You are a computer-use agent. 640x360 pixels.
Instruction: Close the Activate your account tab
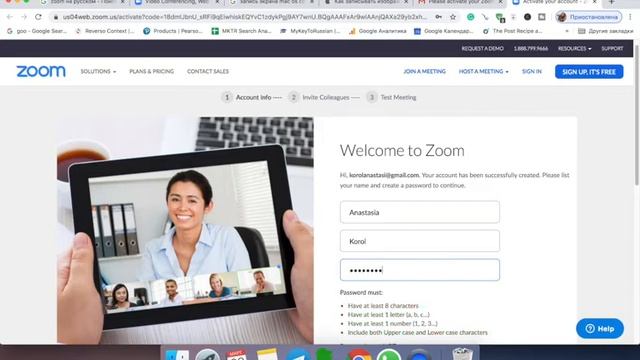(594, 2)
